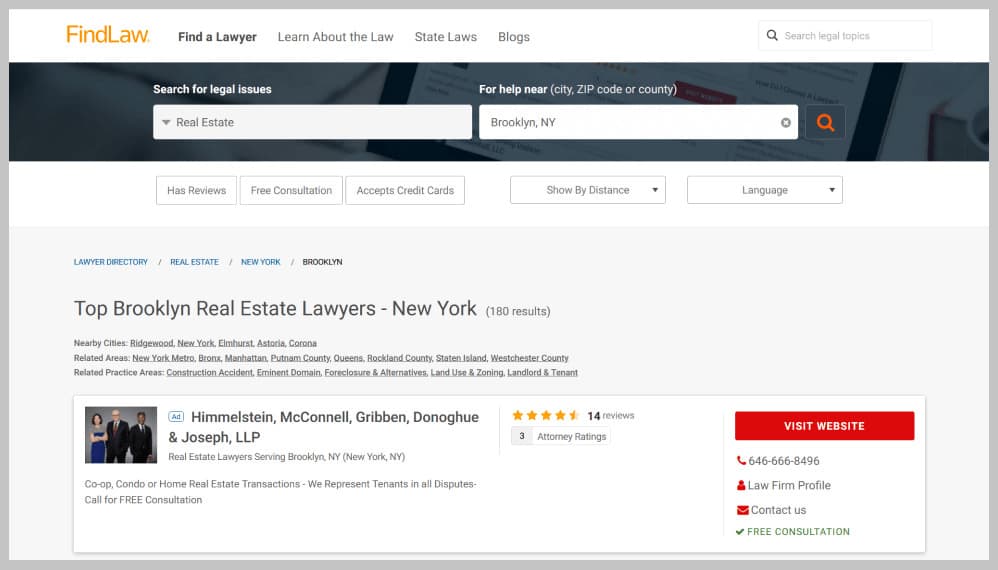Viewport: 998px width, 570px height.
Task: Click the (180 results) count text
Action: 518,312
